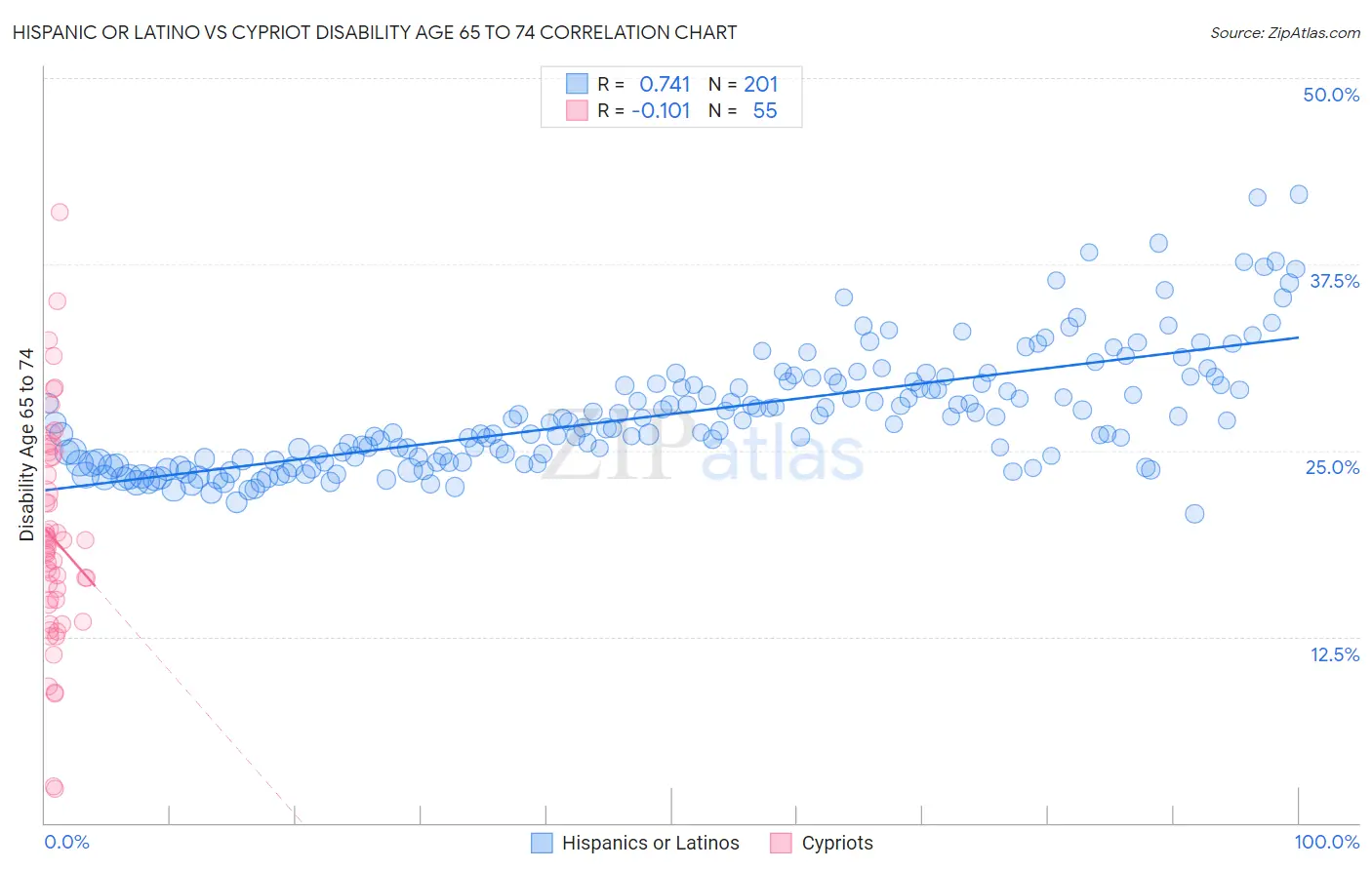Screen dimensions: 1372x870
Task: Click the pink Cypriots legend swatch
Action: pos(781,843)
